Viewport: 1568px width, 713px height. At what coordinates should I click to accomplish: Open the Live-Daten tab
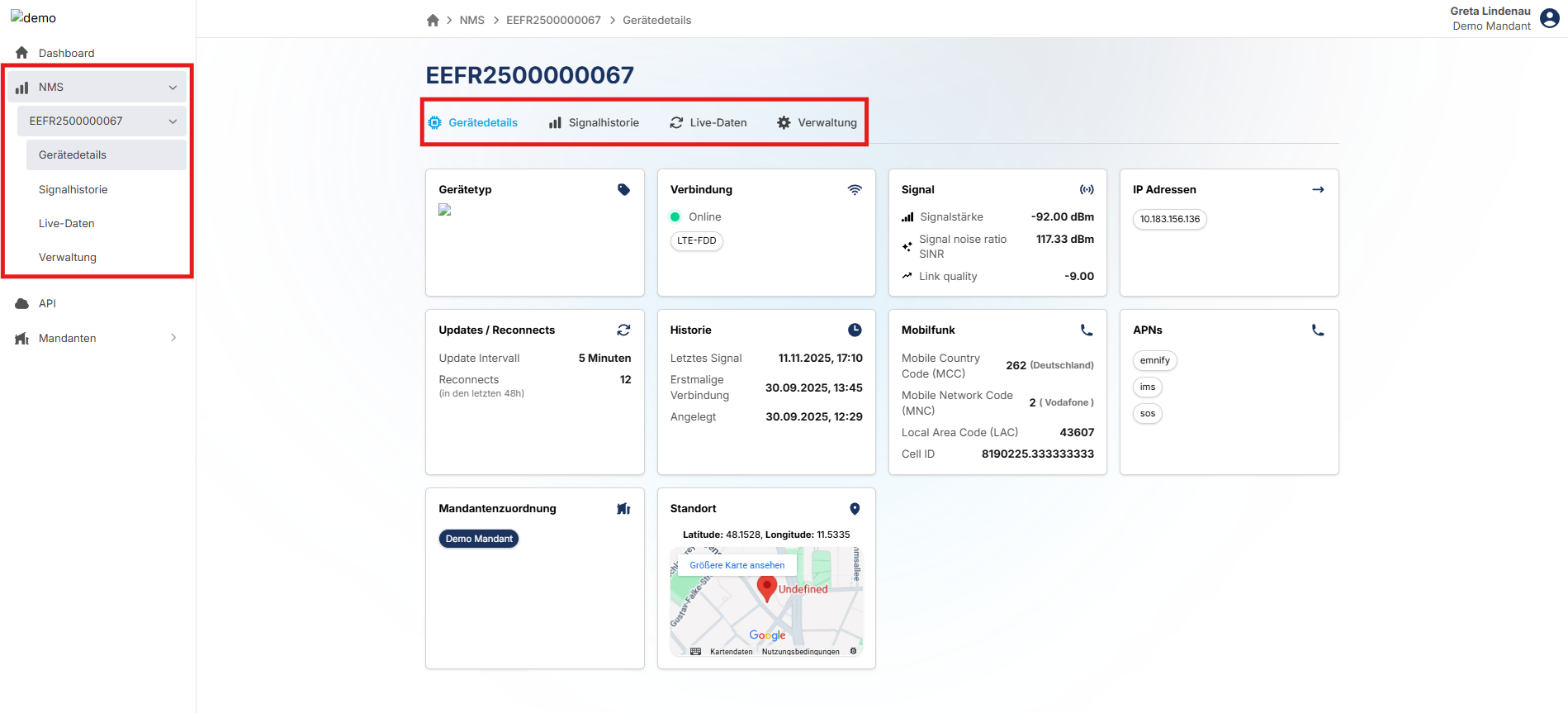click(x=708, y=123)
